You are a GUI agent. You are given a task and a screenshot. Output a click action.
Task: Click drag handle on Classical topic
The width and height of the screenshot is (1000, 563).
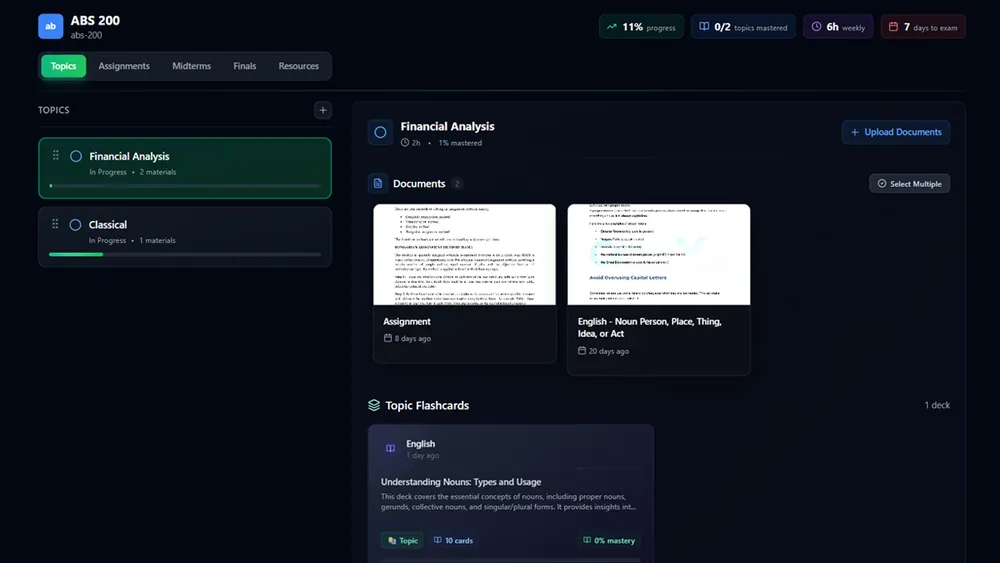click(56, 225)
